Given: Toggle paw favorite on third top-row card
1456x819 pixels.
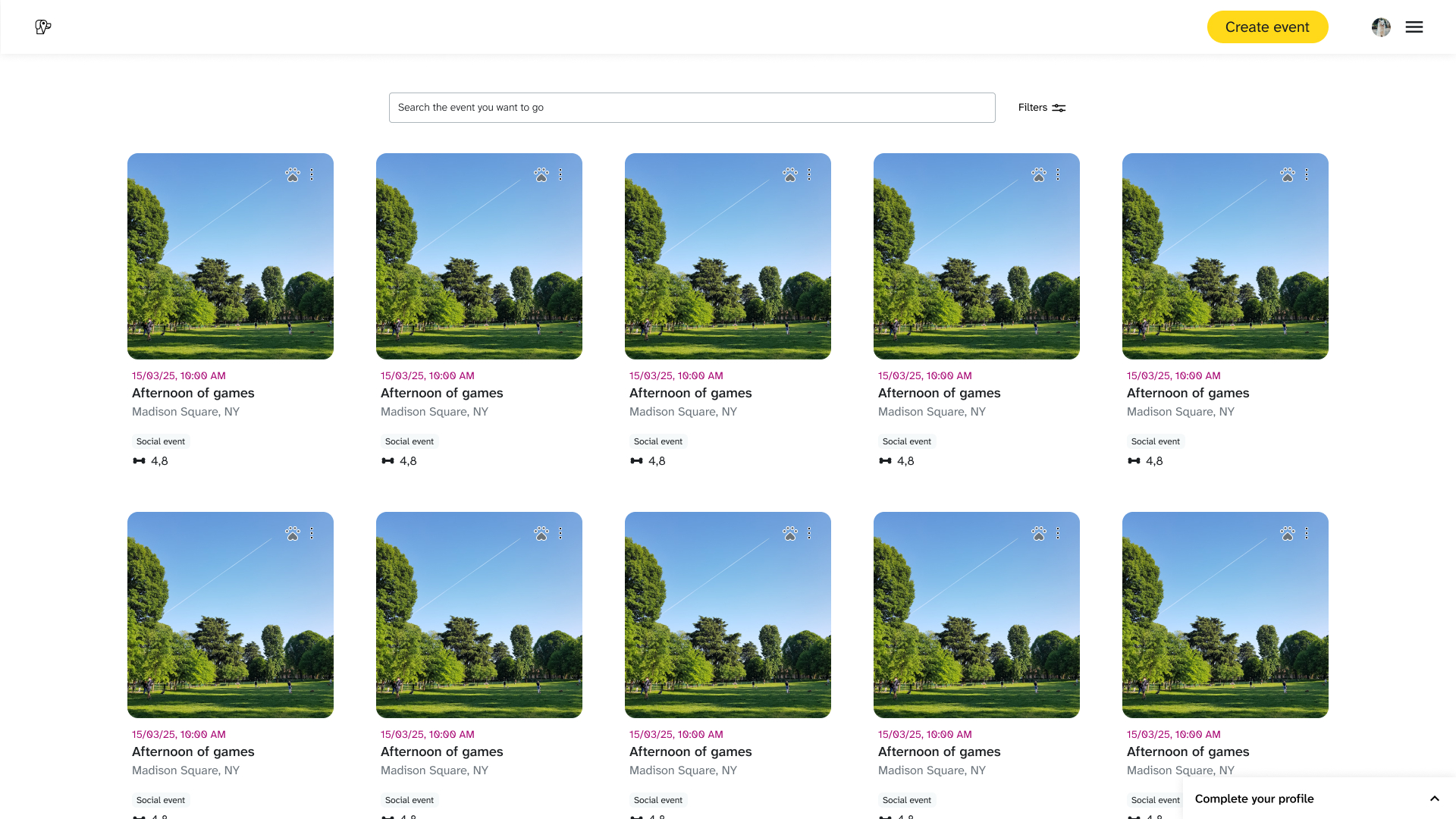Looking at the screenshot, I should pyautogui.click(x=790, y=175).
